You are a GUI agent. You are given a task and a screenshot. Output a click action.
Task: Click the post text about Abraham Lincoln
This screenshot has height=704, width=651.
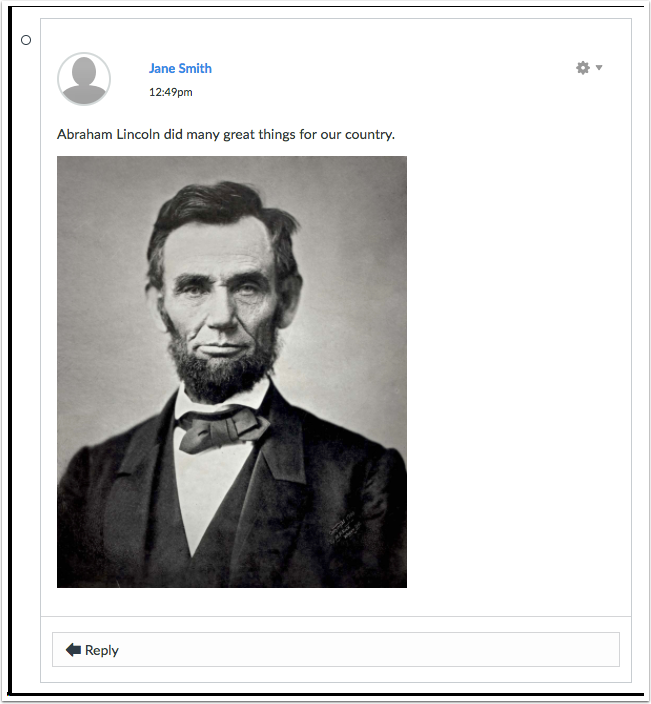(226, 134)
